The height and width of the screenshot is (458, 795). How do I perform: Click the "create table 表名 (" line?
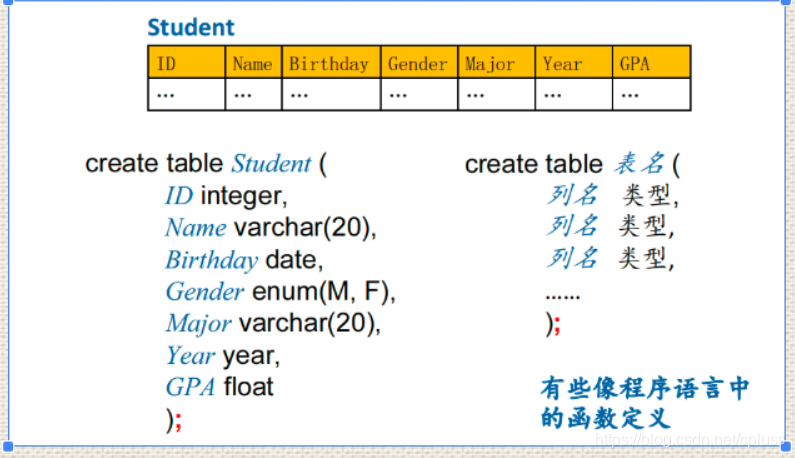(572, 164)
